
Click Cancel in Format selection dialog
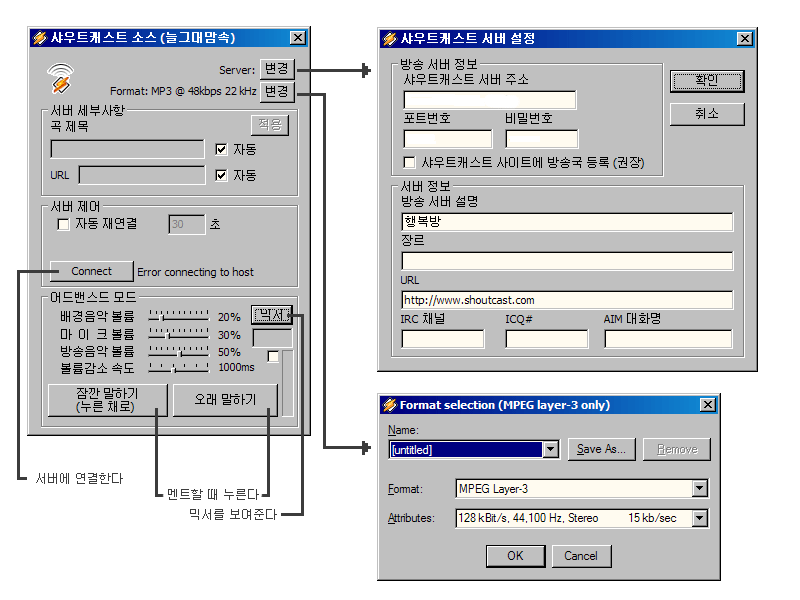[581, 556]
